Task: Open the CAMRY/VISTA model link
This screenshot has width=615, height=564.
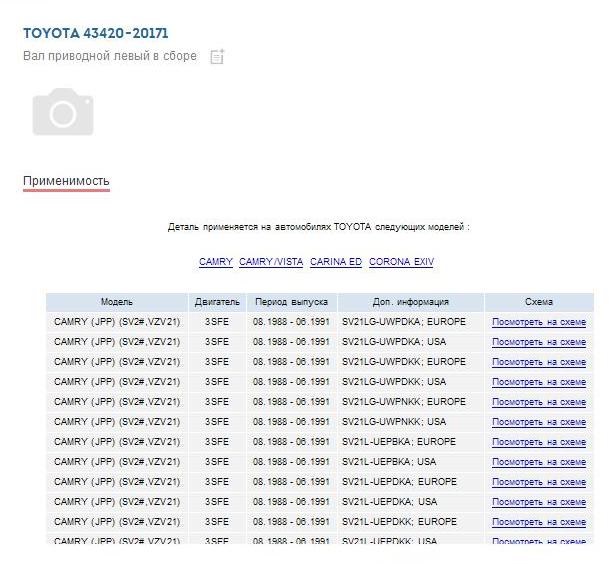Action: point(271,262)
